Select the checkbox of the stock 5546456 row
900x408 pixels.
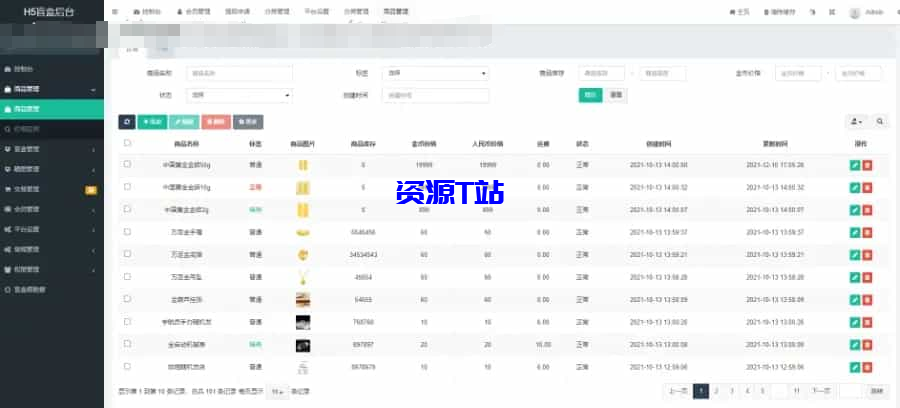(127, 231)
